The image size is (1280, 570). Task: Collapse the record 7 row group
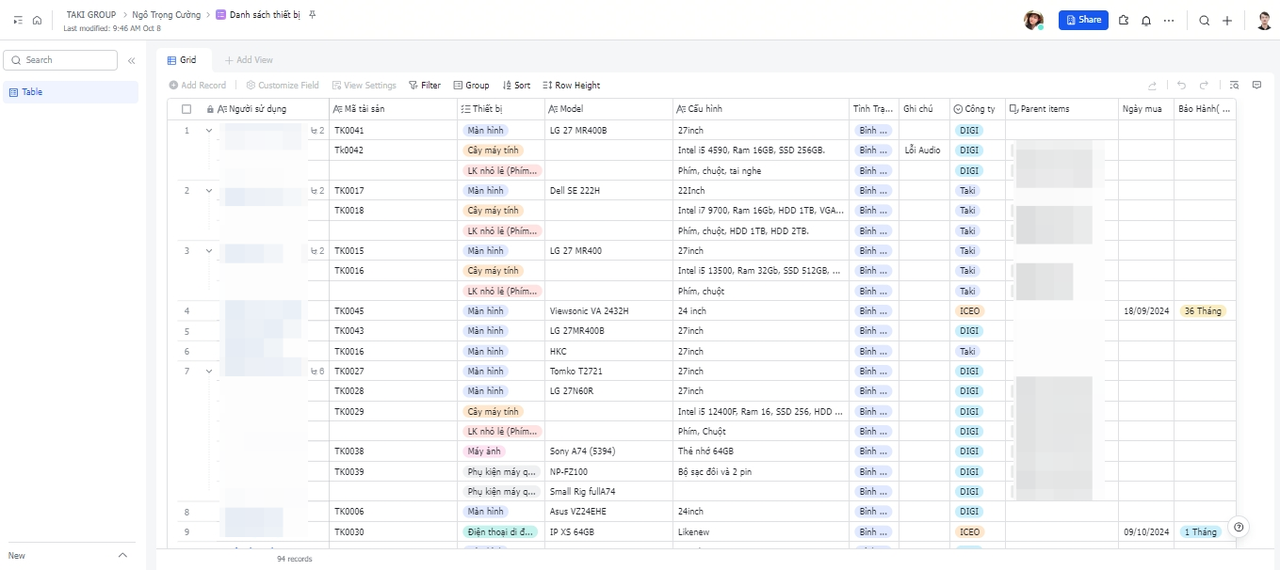click(x=209, y=371)
